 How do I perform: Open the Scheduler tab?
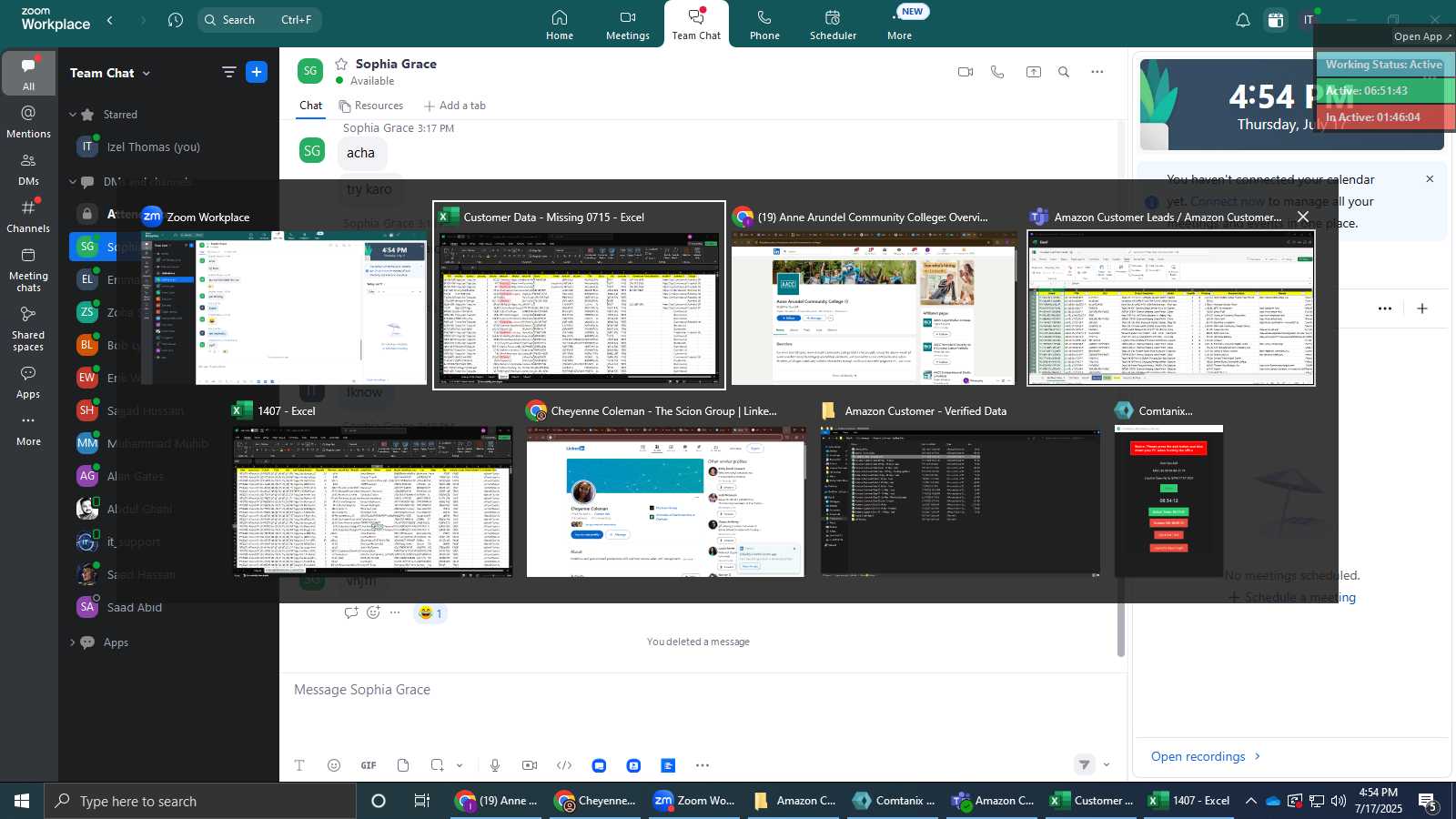click(x=833, y=25)
